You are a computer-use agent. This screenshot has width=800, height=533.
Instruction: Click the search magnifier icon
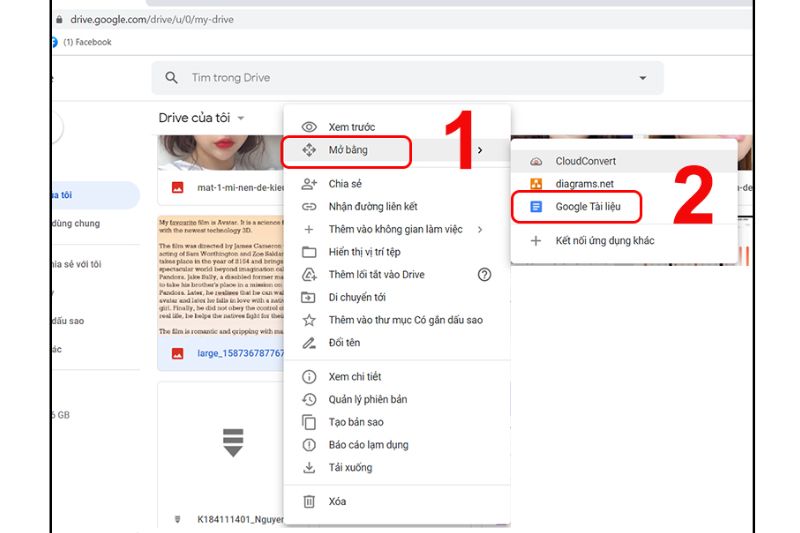coord(171,78)
